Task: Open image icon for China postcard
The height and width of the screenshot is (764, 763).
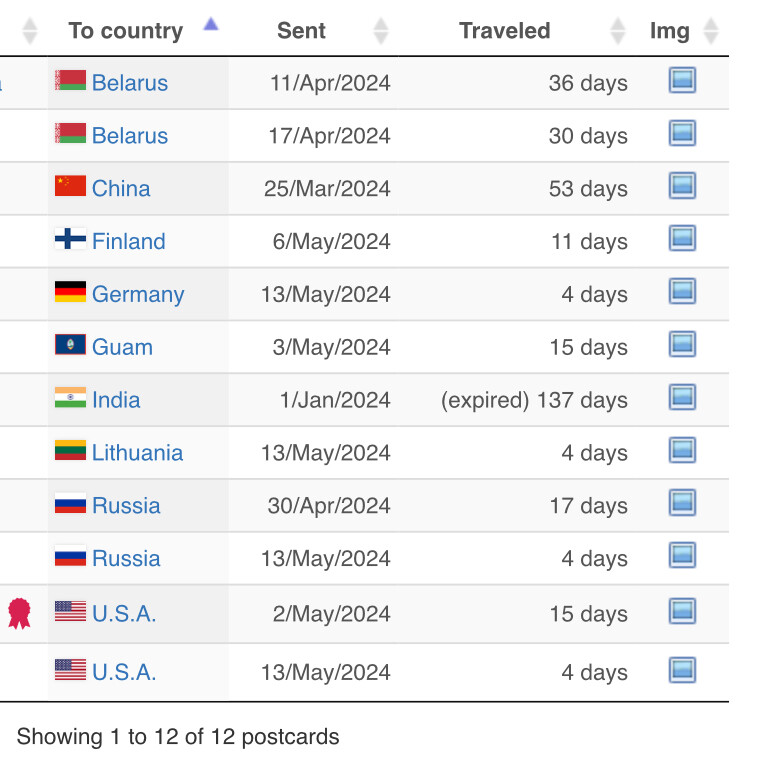Action: pos(682,186)
